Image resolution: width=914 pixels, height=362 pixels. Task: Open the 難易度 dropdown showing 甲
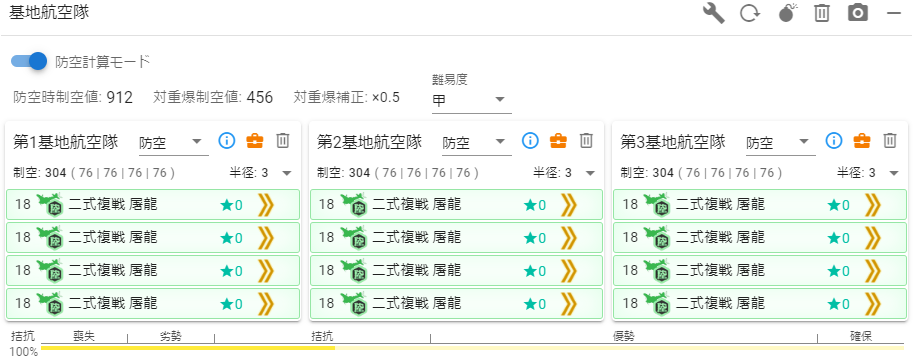tap(472, 100)
